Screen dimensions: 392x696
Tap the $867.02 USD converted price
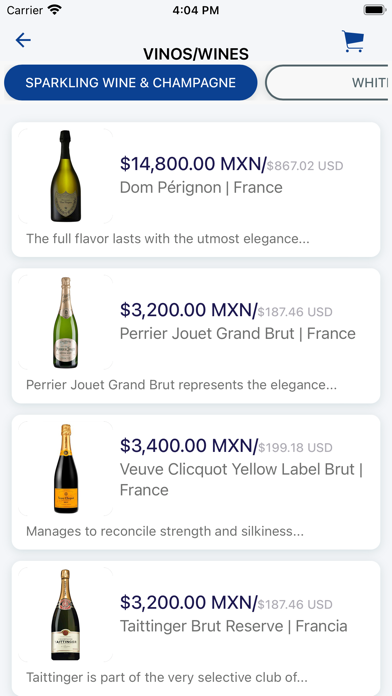coord(305,166)
